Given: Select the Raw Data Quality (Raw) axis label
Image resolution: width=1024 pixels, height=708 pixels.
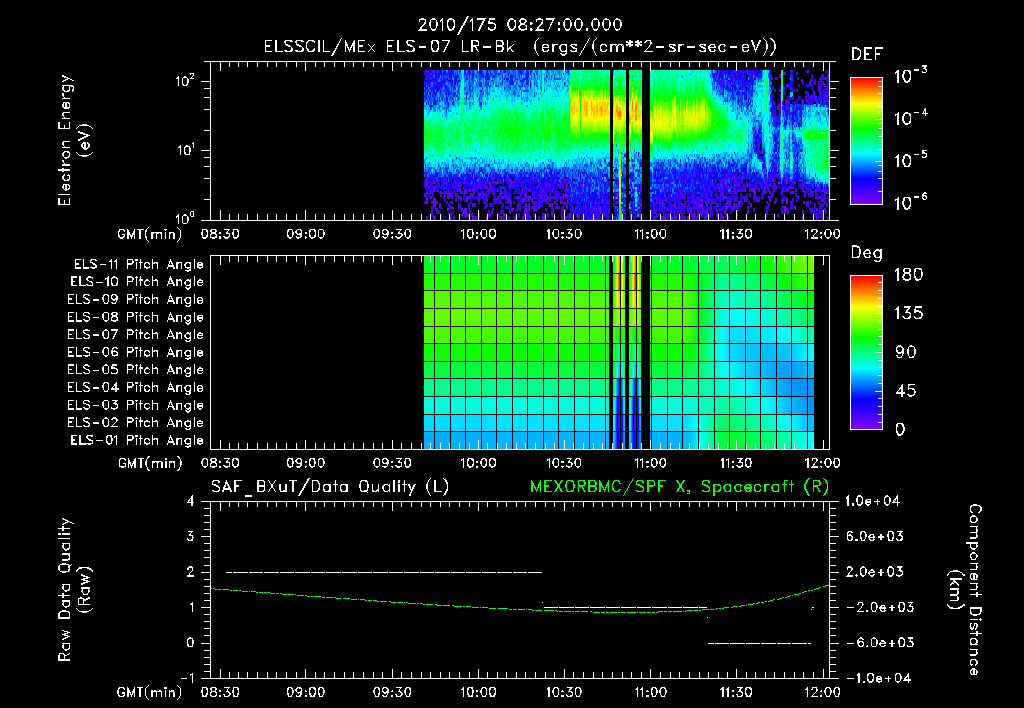Looking at the screenshot, I should pyautogui.click(x=74, y=590).
